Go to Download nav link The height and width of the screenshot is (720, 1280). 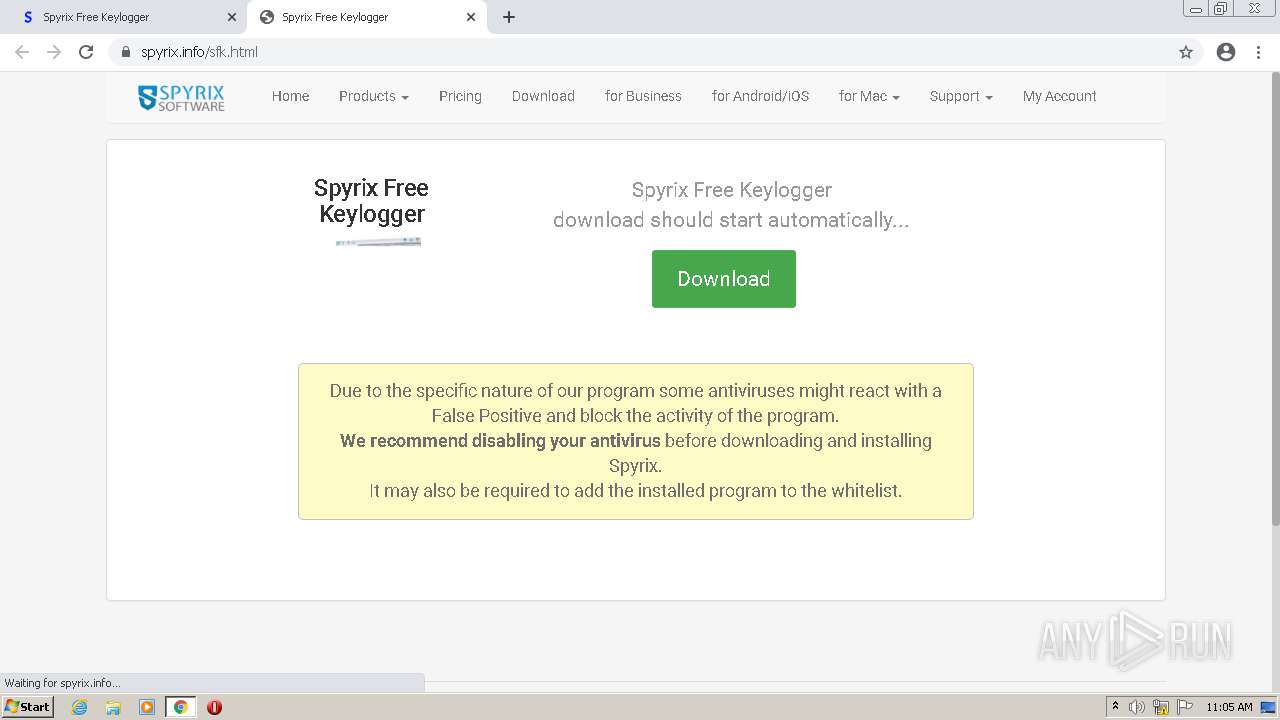543,96
